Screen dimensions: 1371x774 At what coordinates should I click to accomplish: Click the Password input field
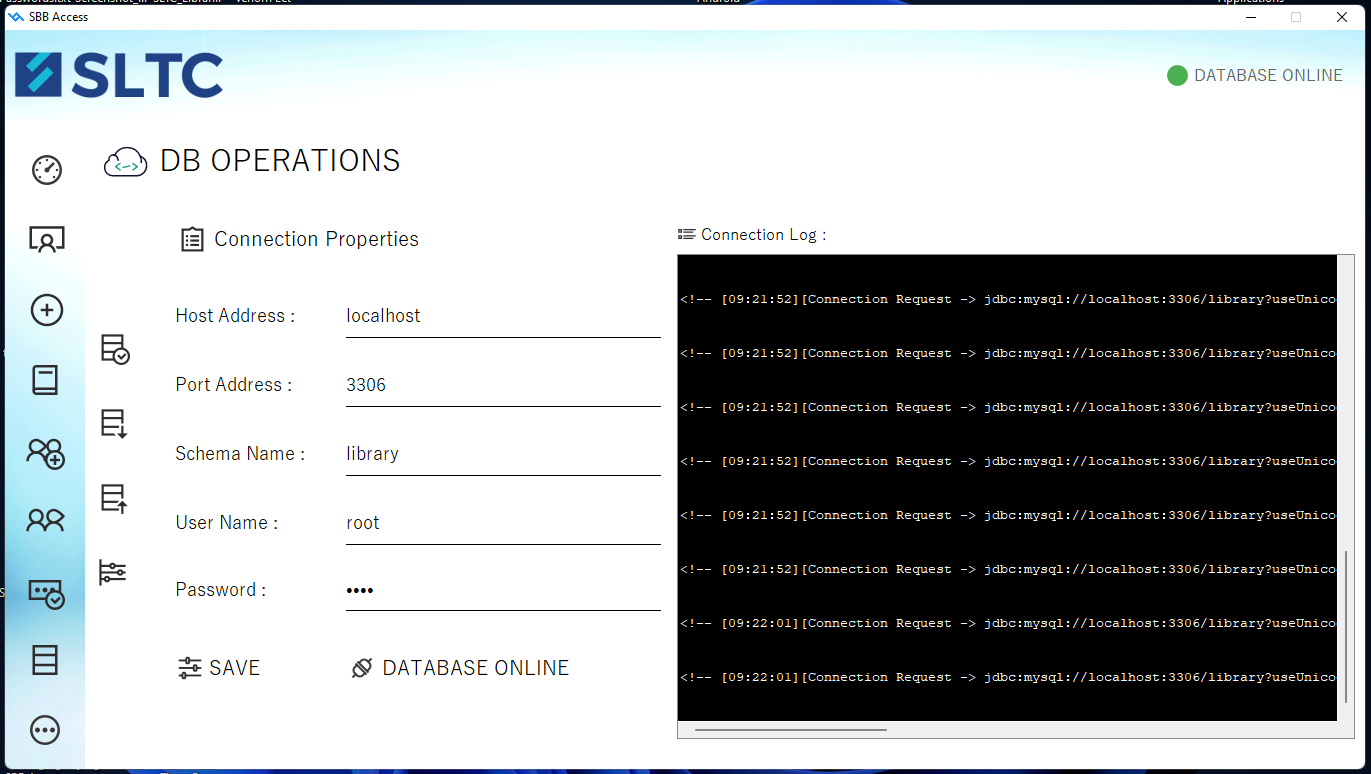tap(503, 590)
